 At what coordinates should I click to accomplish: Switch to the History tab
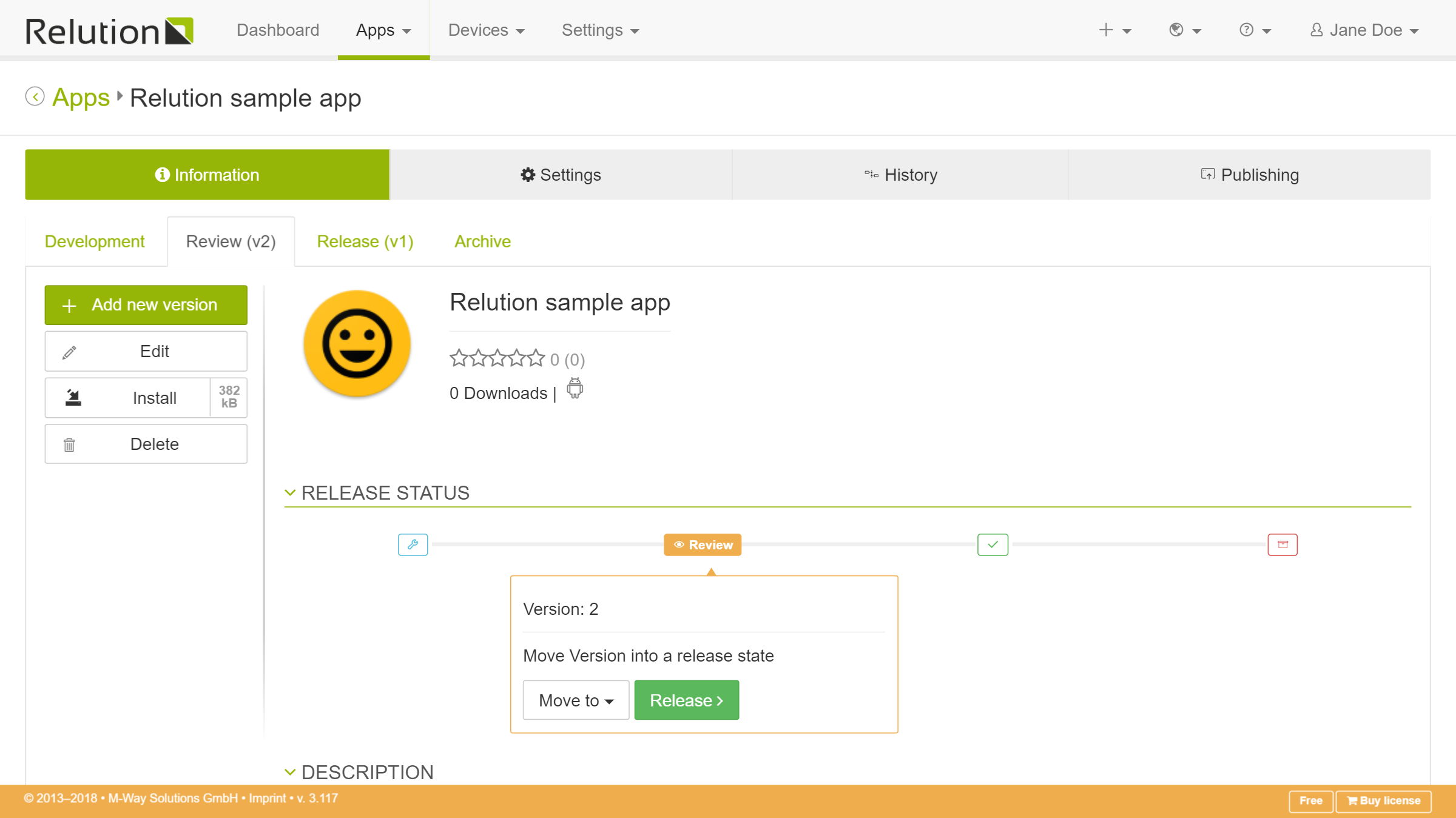(x=900, y=175)
